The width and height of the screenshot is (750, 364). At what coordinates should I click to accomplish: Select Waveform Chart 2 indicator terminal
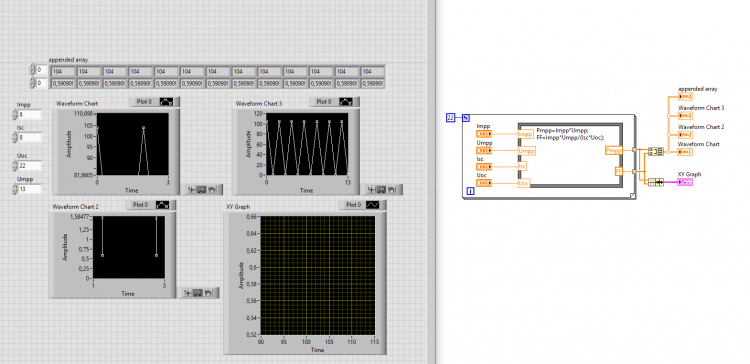point(685,134)
